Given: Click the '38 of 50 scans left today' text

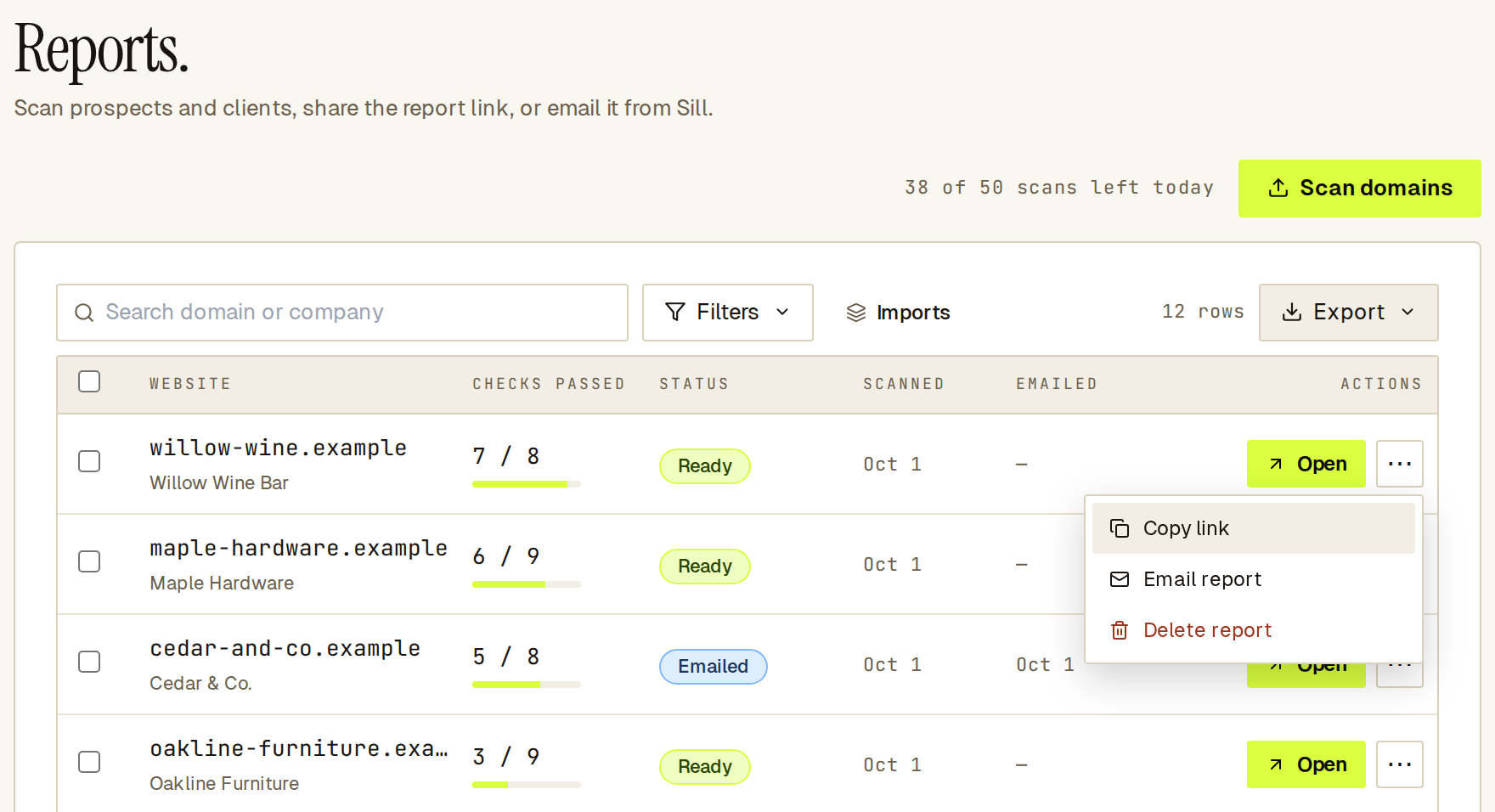Looking at the screenshot, I should tap(1059, 188).
